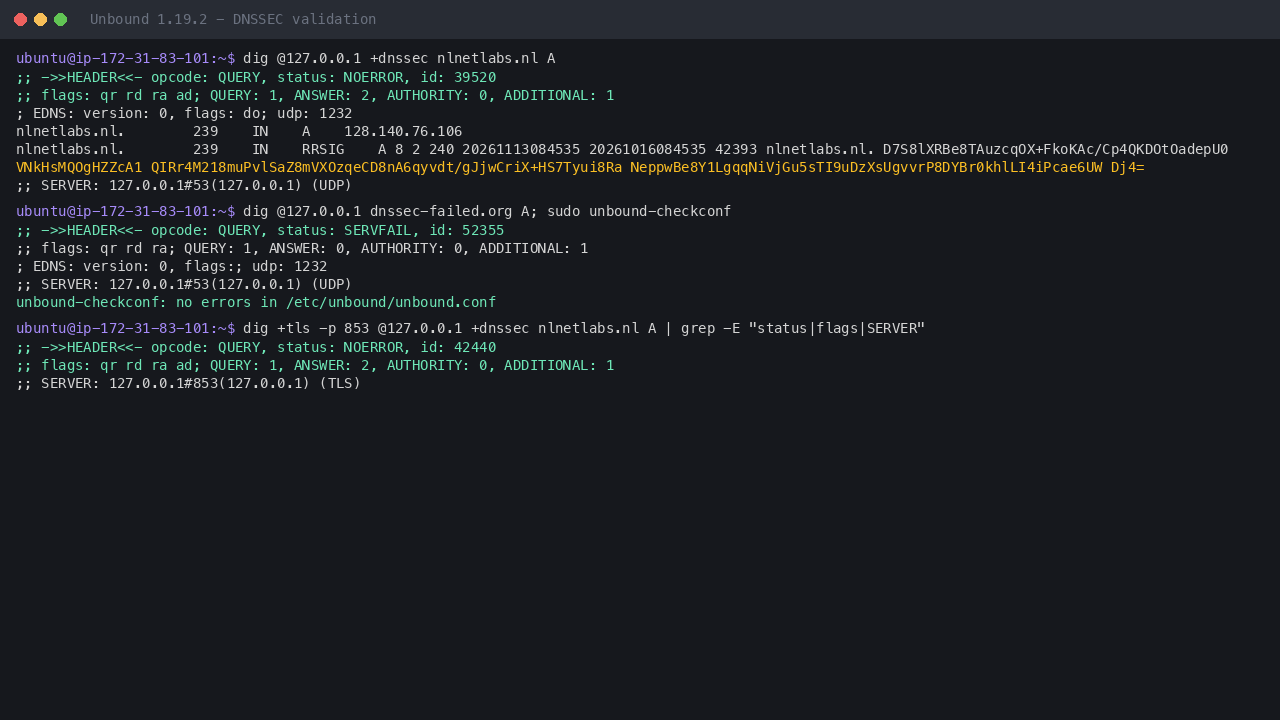The width and height of the screenshot is (1280, 720).
Task: Click the command 'dig @127.0.0.1 +dnssec nlnetlabs.nl A'
Action: pos(399,58)
